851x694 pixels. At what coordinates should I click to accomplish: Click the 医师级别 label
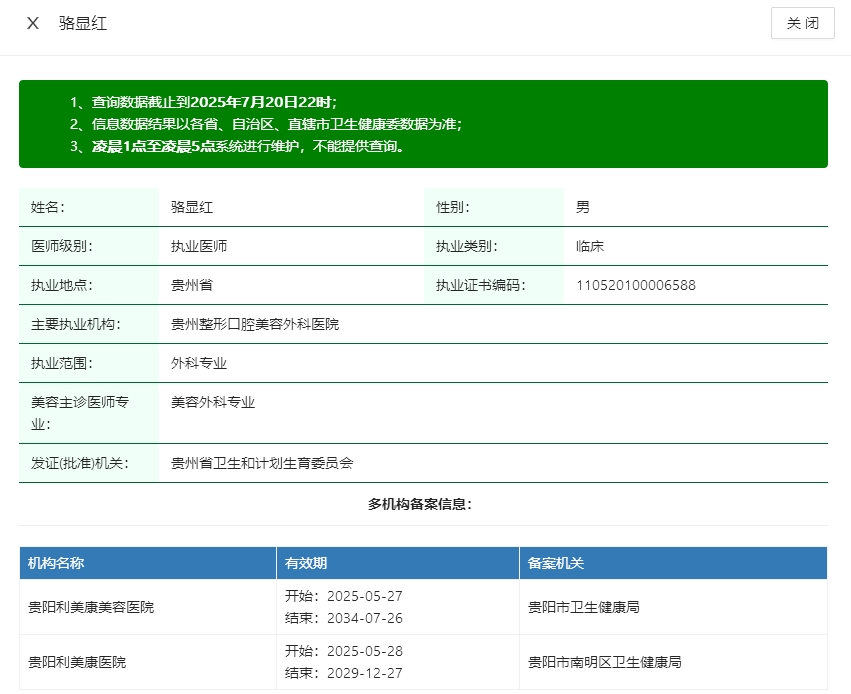62,246
